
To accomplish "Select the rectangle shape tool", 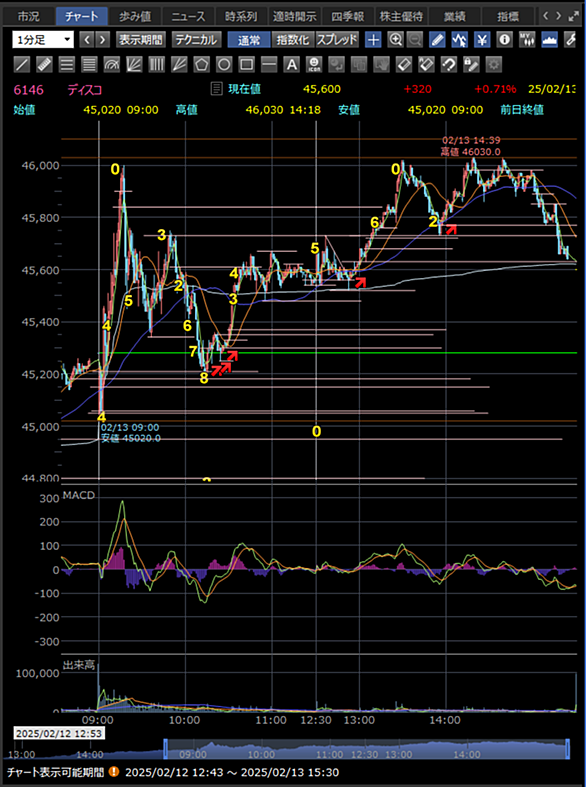I will (247, 64).
